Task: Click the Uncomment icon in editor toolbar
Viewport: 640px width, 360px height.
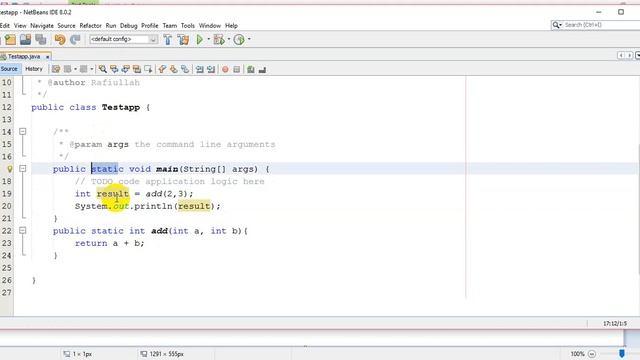Action: [x=262, y=69]
